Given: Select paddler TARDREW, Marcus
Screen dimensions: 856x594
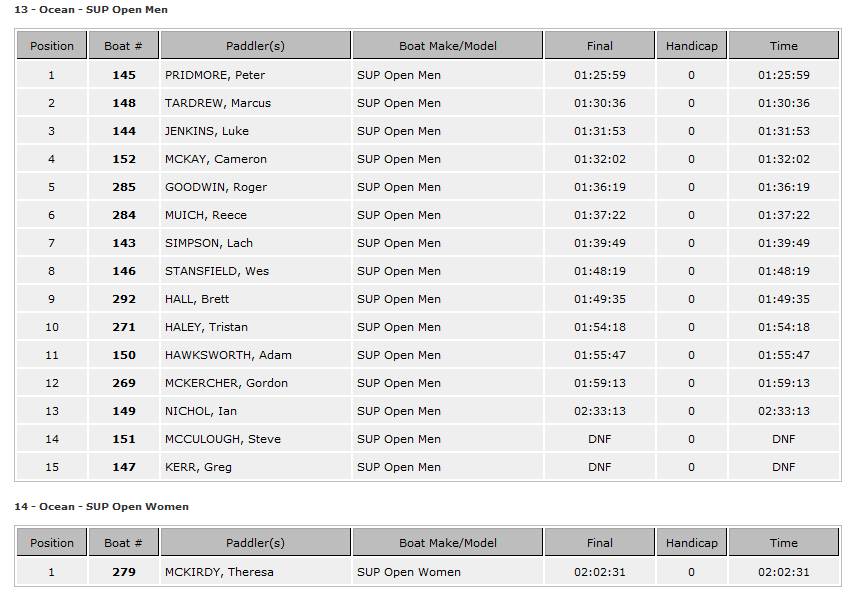Looking at the screenshot, I should click(x=218, y=103).
